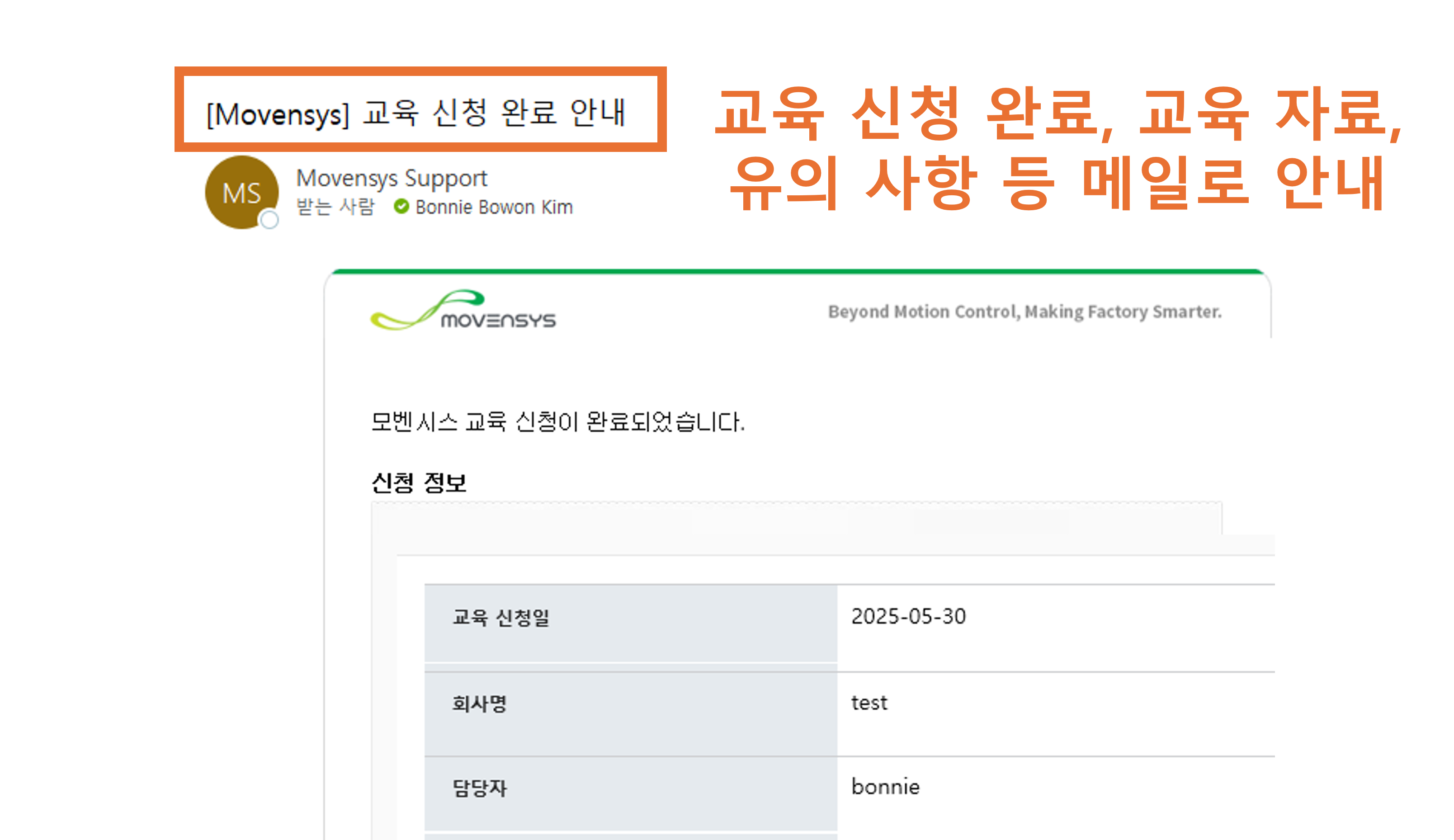Click the tagline 'Beyond Motion Control, Making Factory Smarter.'
This screenshot has width=1454, height=840.
[x=1025, y=311]
